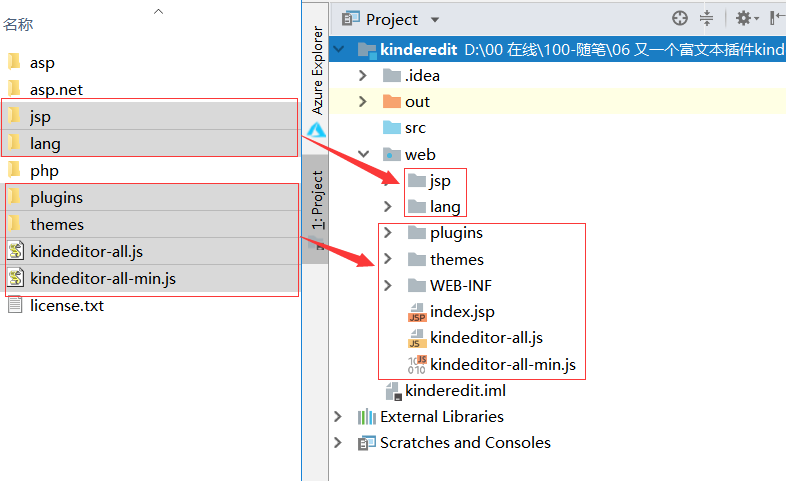Expand the WEB-INF folder arrow
The width and height of the screenshot is (786, 481).
[387, 286]
